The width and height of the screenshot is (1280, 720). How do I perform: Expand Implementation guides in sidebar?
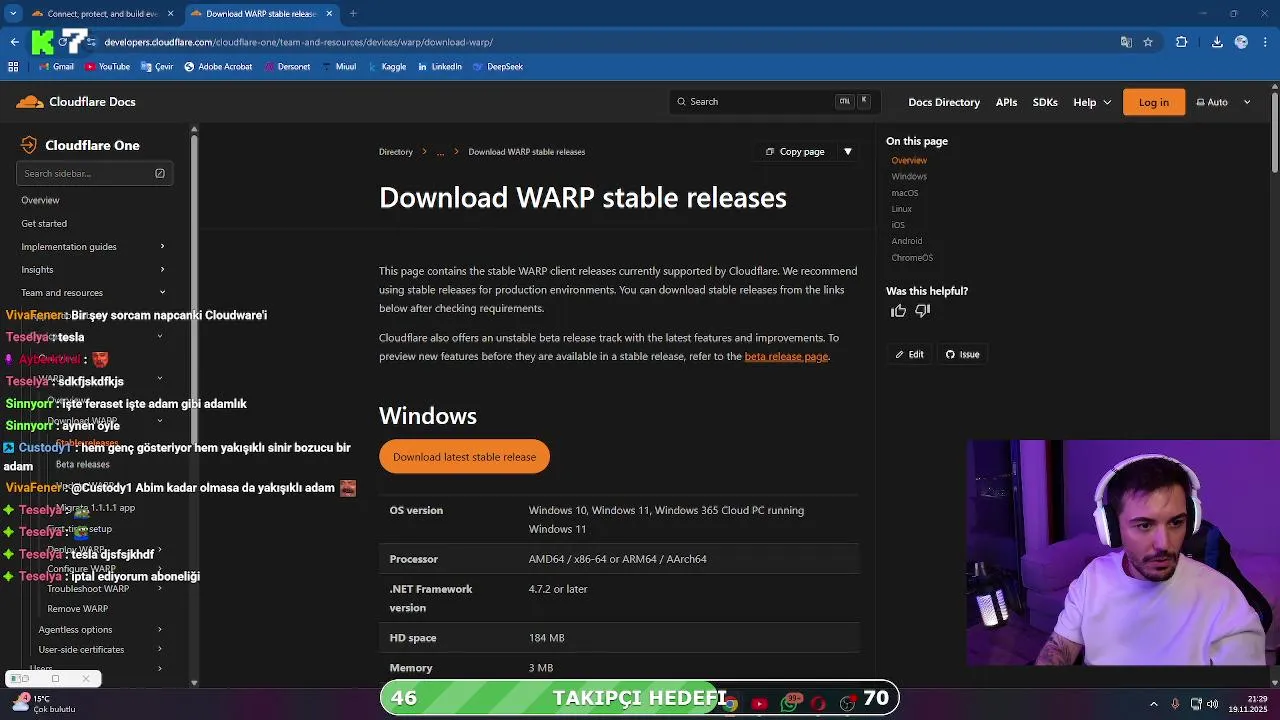tap(162, 247)
